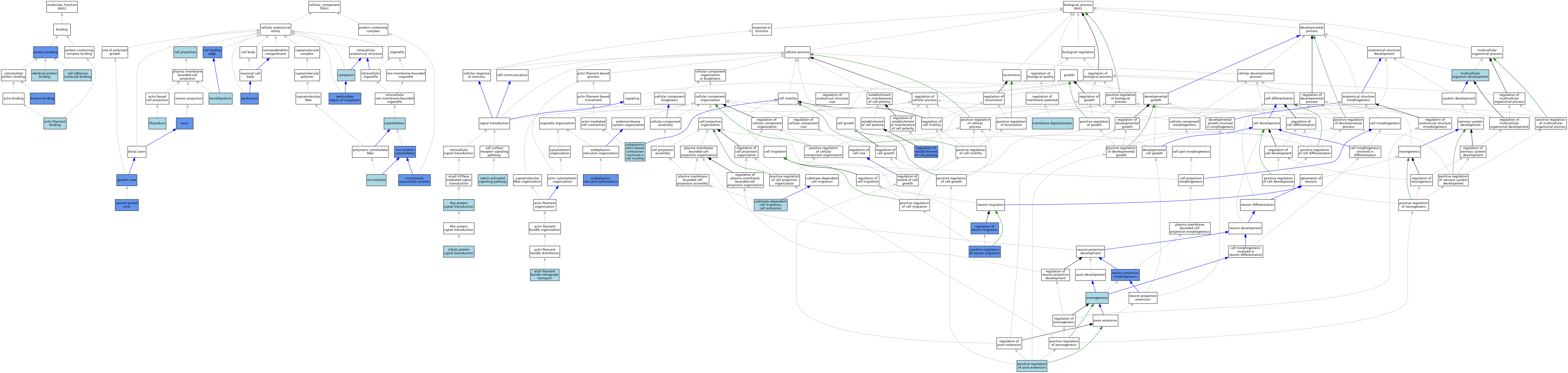
Task: Click the polymeric cytoskeletal fiber node
Action: (371, 152)
